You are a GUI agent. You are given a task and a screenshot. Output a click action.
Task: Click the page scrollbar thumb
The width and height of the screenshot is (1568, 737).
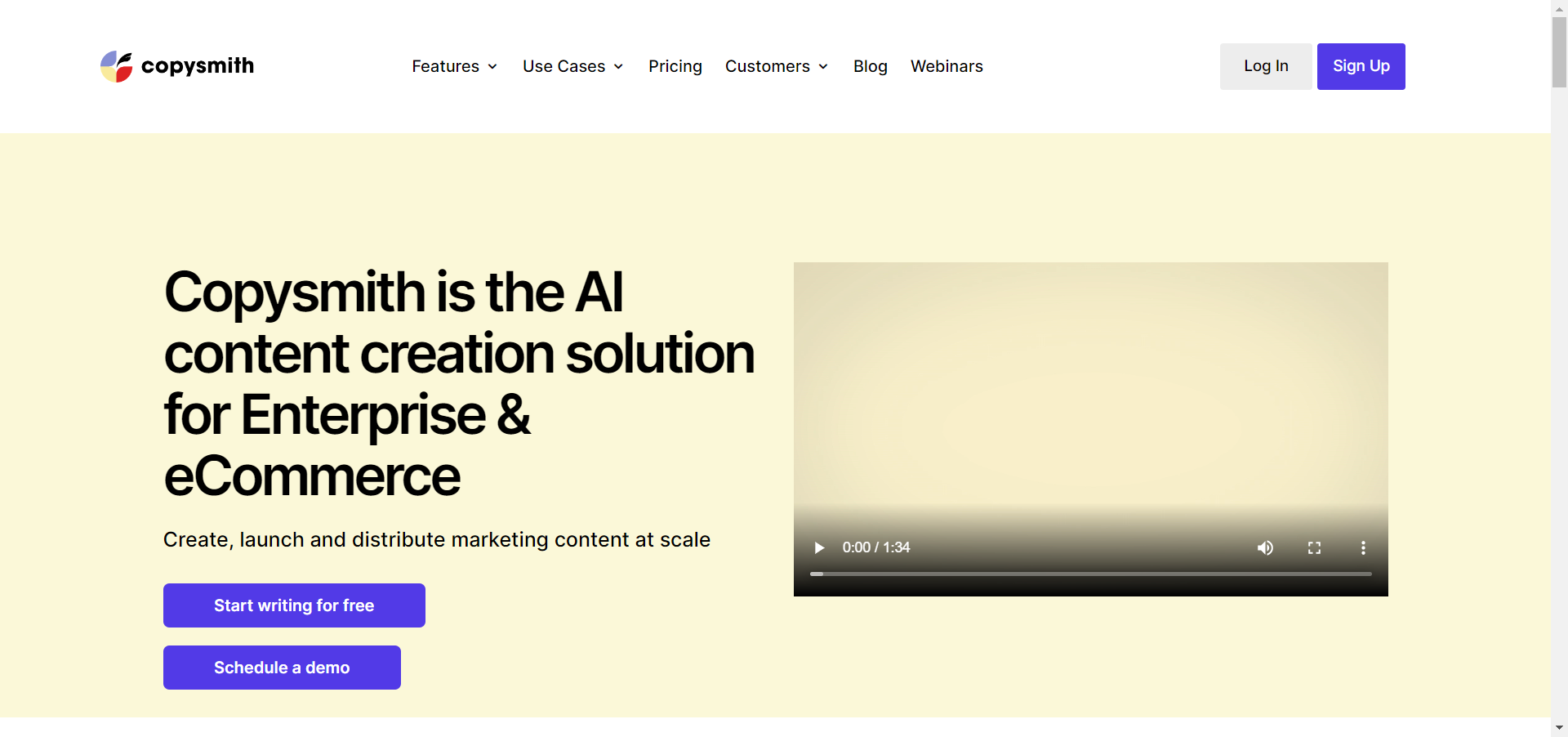[x=1560, y=51]
